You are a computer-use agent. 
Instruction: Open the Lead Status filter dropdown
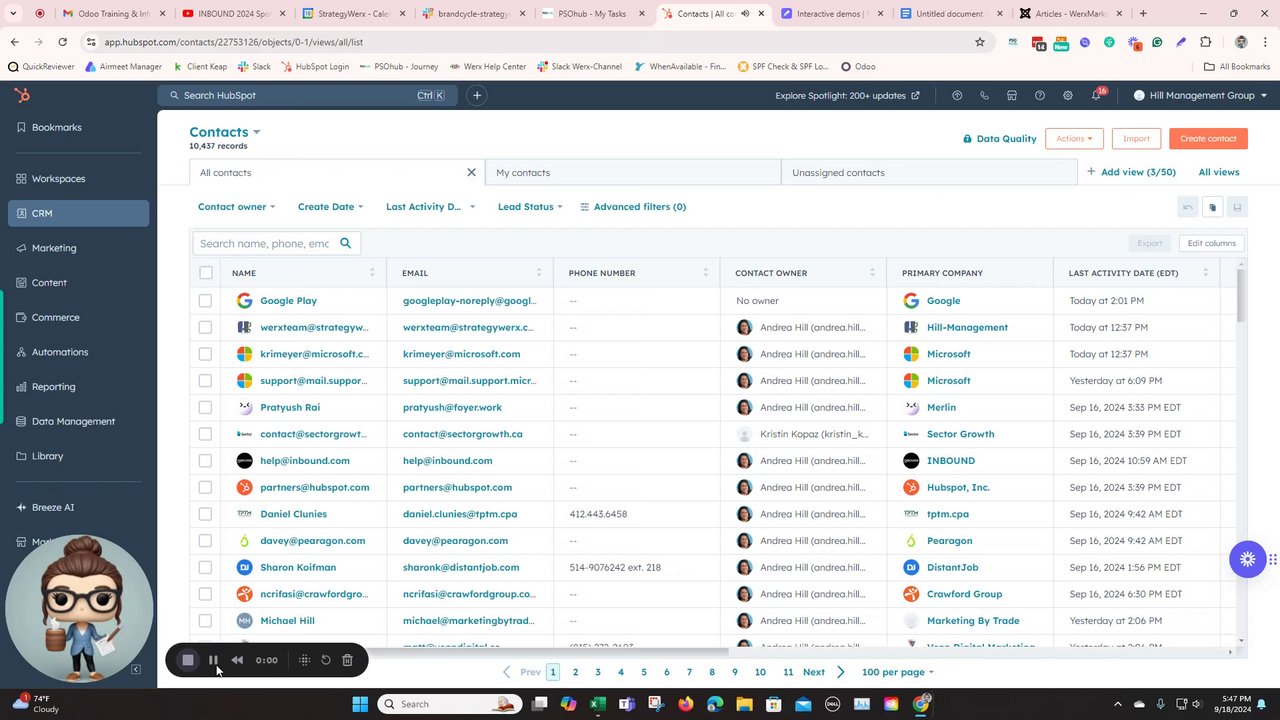[530, 207]
